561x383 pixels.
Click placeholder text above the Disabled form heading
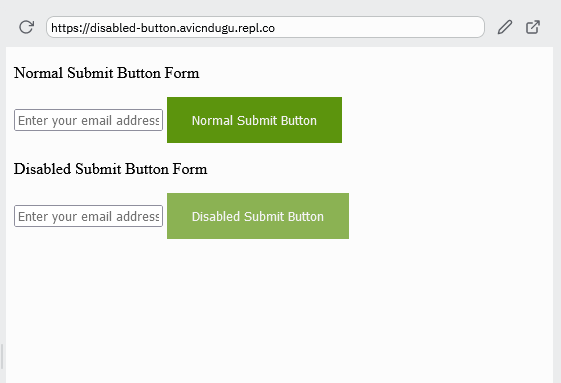pos(88,121)
